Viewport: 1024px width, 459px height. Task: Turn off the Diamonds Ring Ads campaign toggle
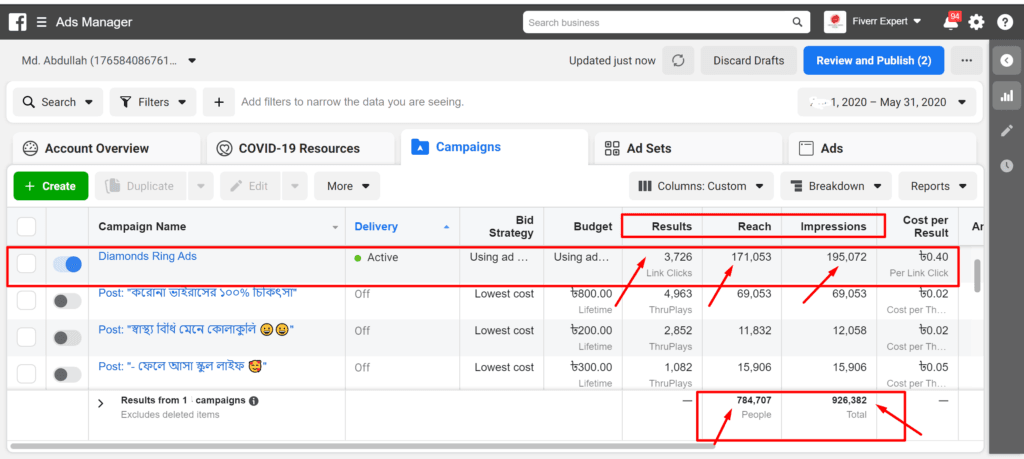pyautogui.click(x=68, y=264)
